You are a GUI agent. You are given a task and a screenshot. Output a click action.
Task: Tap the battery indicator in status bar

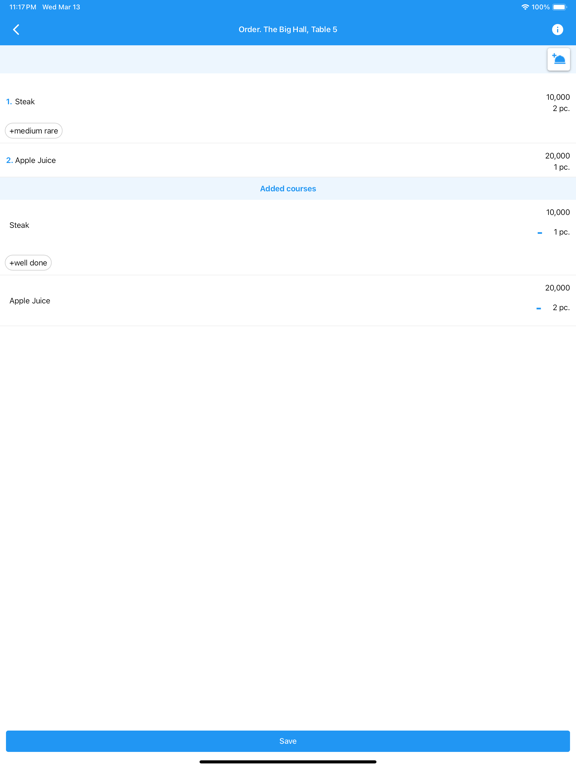tap(560, 7)
